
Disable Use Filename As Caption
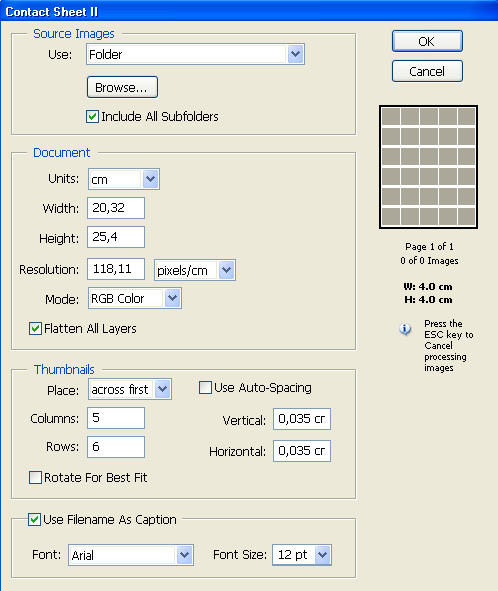34,519
